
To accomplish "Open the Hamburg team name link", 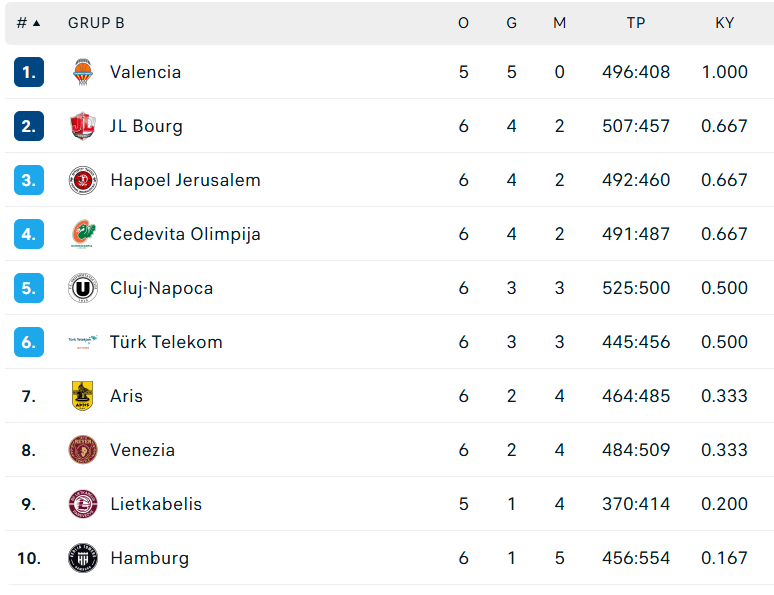I will (x=150, y=558).
